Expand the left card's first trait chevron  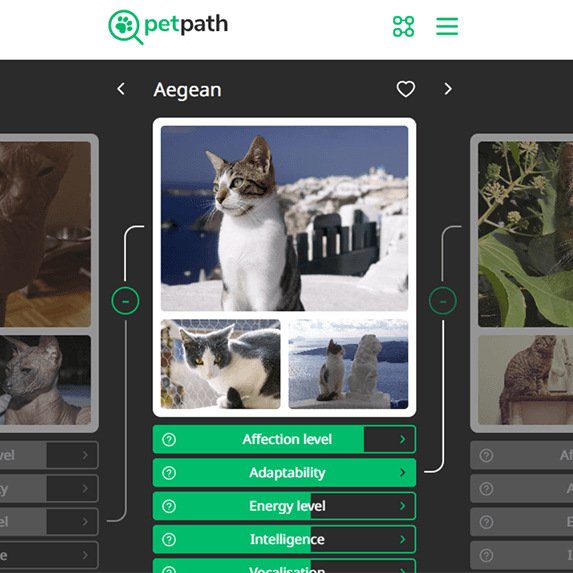click(x=85, y=455)
